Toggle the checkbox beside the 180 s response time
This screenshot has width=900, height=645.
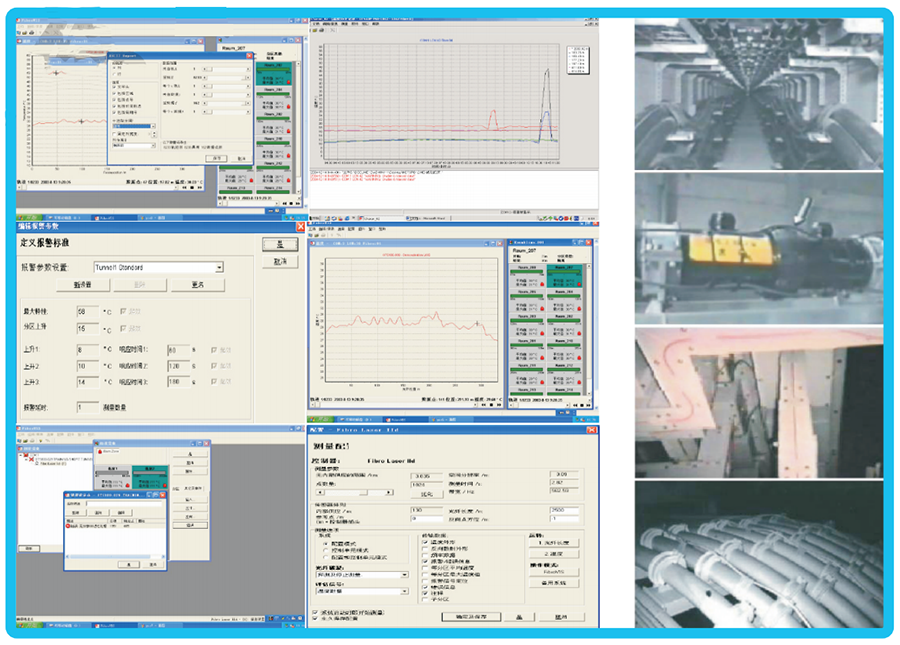tap(214, 382)
